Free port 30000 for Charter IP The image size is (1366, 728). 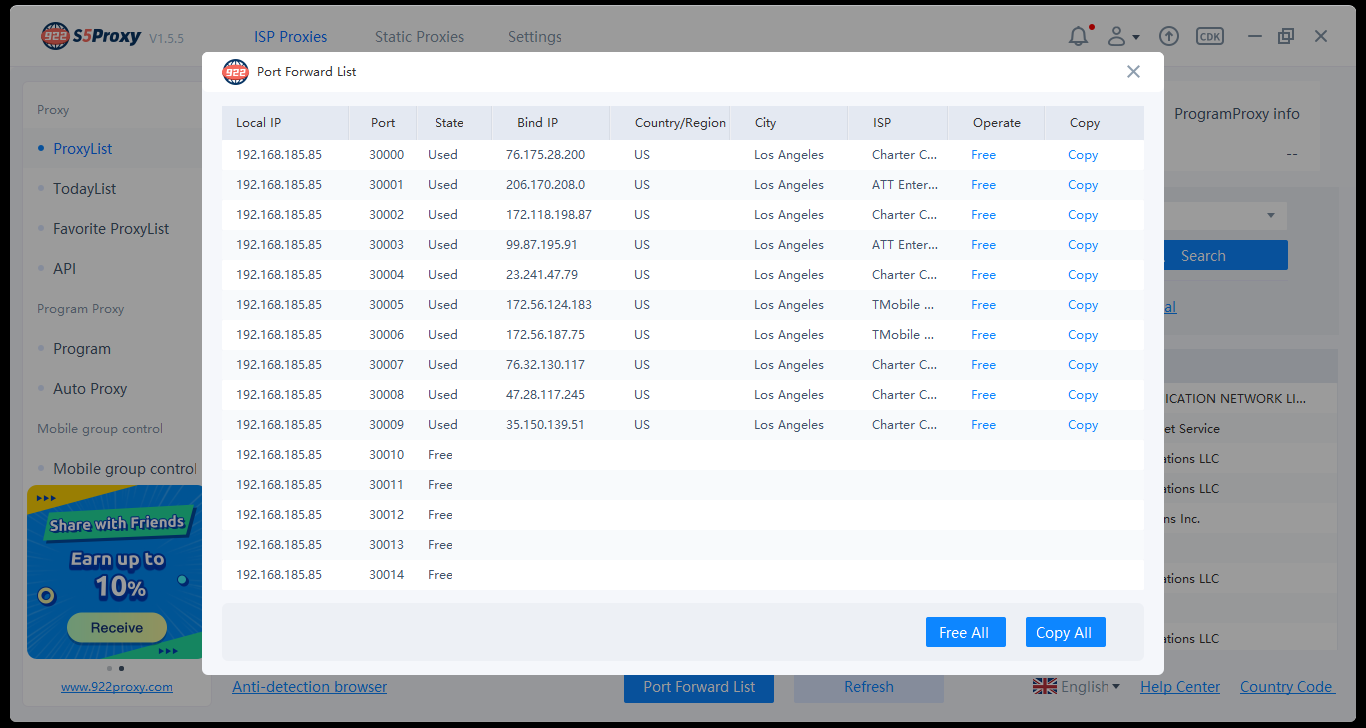983,154
